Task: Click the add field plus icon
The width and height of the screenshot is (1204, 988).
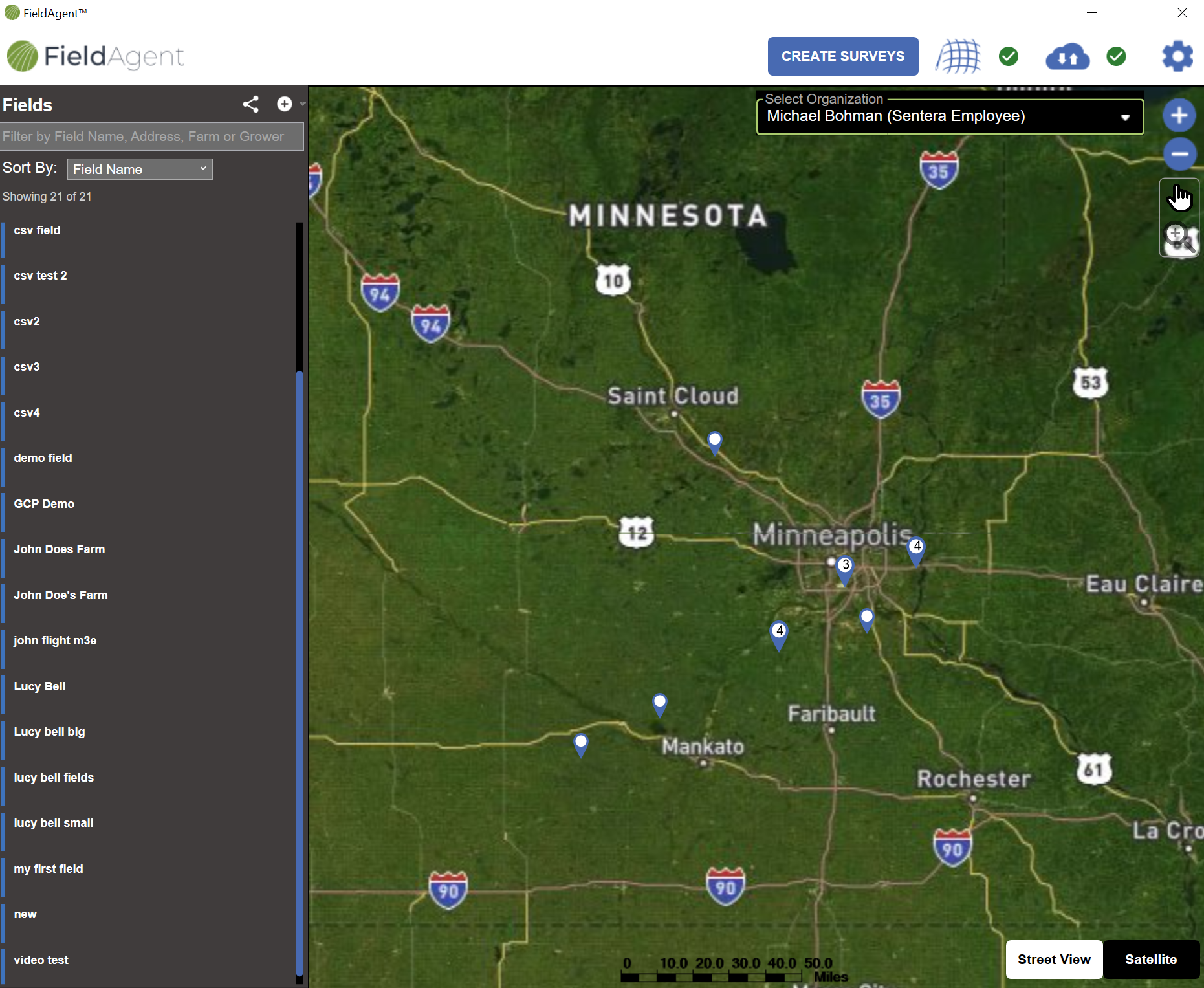Action: click(x=284, y=104)
